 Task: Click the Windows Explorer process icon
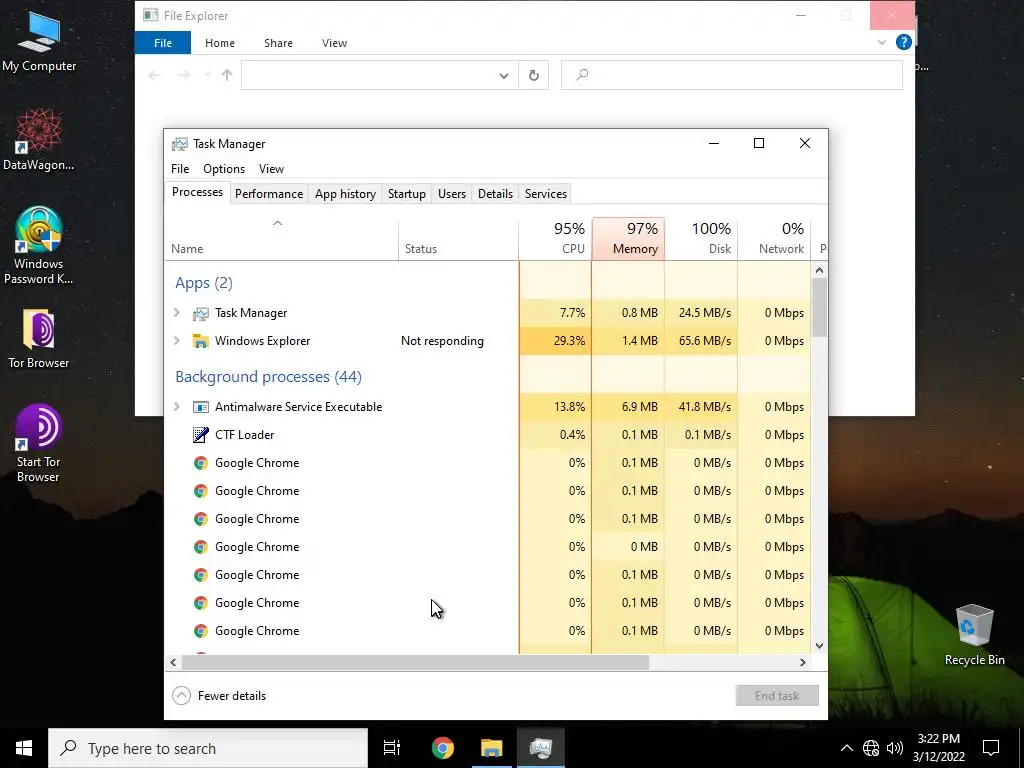tap(200, 341)
